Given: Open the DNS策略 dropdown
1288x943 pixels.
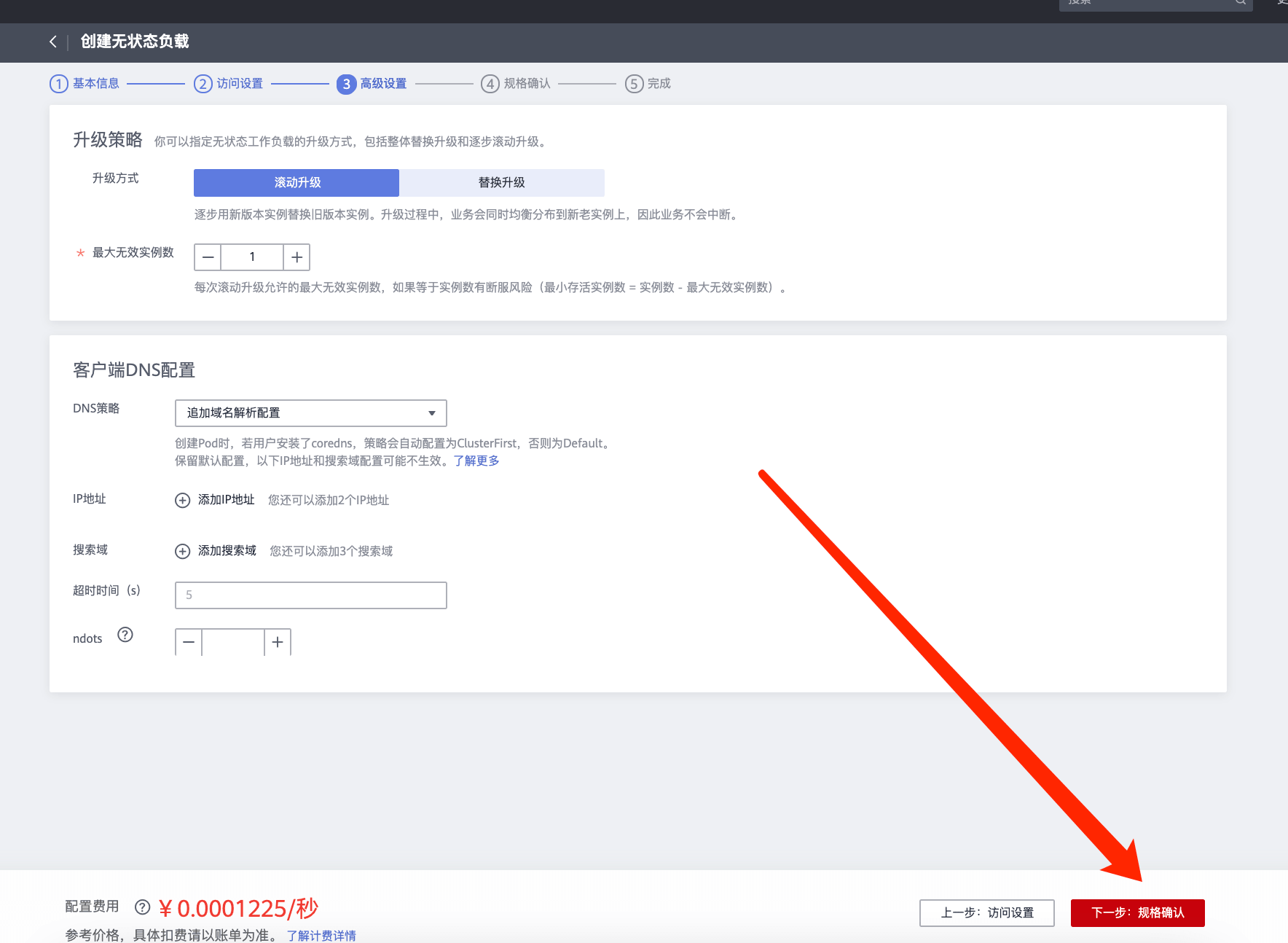Looking at the screenshot, I should 310,413.
